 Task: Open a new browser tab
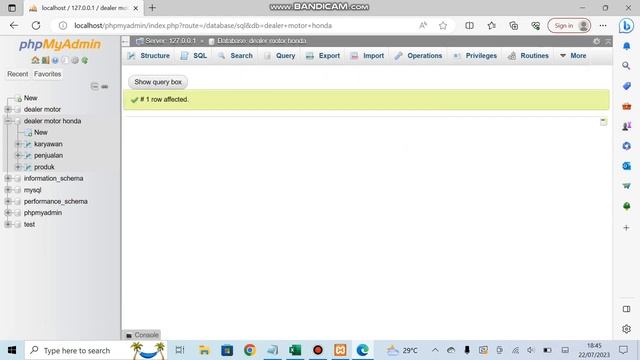point(152,8)
